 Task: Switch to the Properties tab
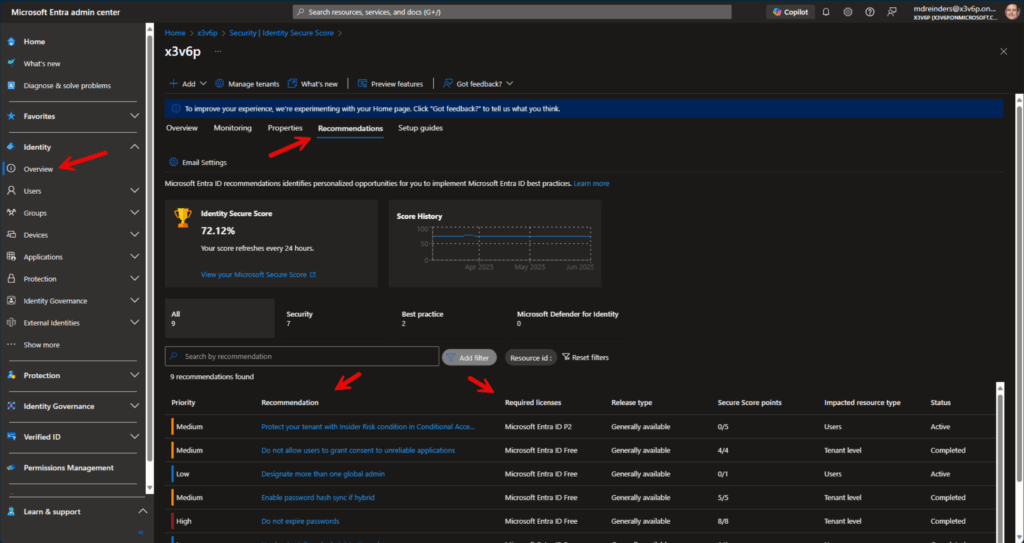point(285,128)
